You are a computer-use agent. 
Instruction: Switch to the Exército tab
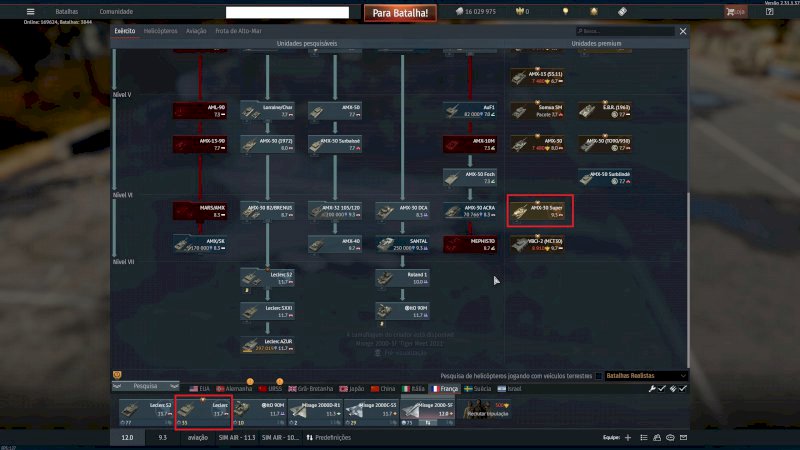(x=124, y=31)
